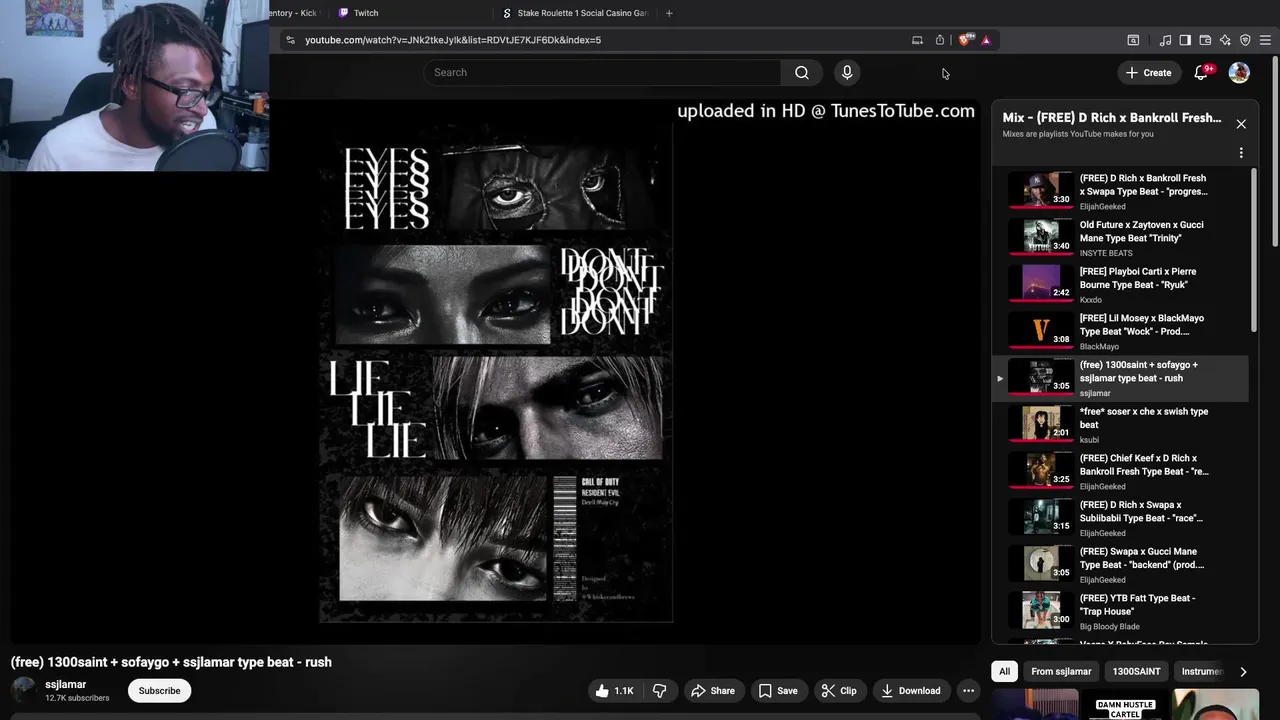Play Old Future x Zaytoven 'Trinity' beat

pos(1120,238)
